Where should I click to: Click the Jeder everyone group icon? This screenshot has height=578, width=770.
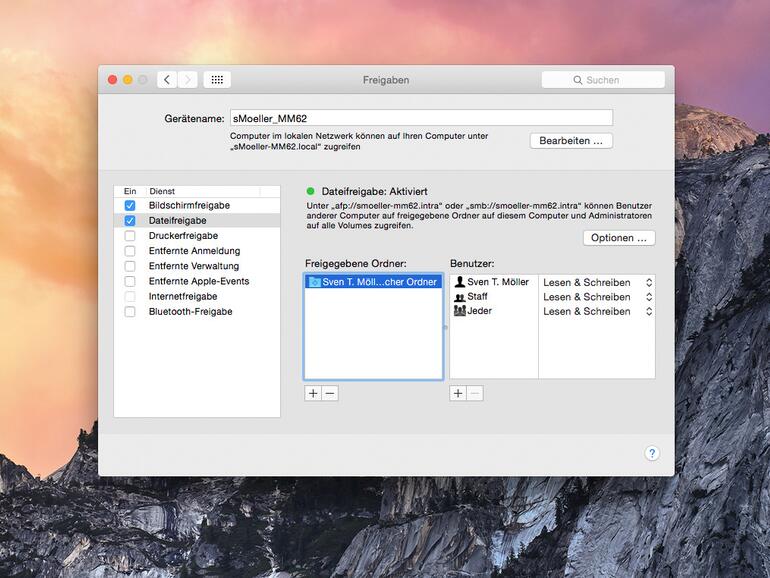(x=460, y=311)
